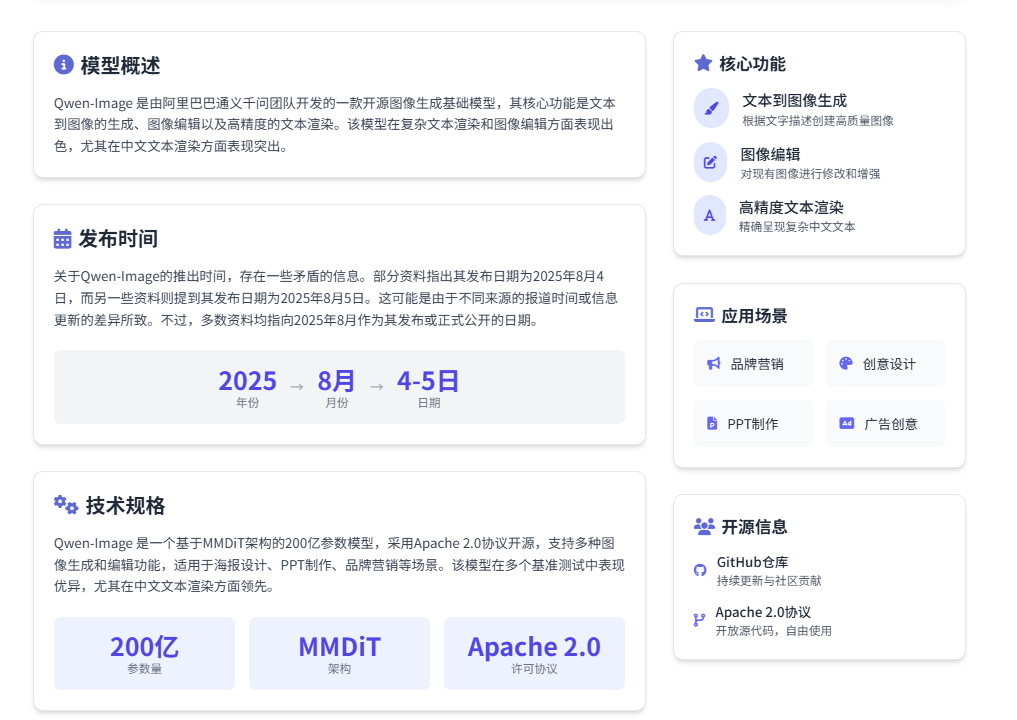Click the palette icon in 创意设计
1017x720 pixels.
click(x=846, y=363)
